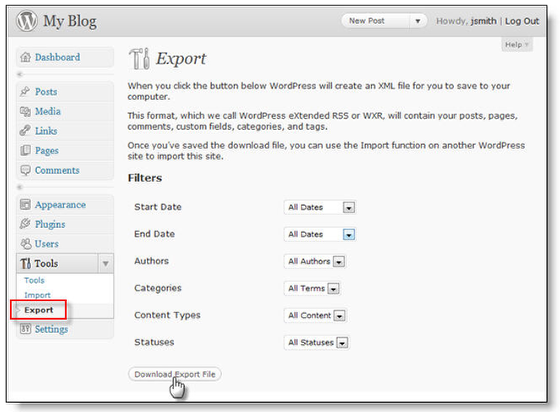Open the End Date dropdown
Image resolution: width=560 pixels, height=412 pixels.
click(x=320, y=234)
